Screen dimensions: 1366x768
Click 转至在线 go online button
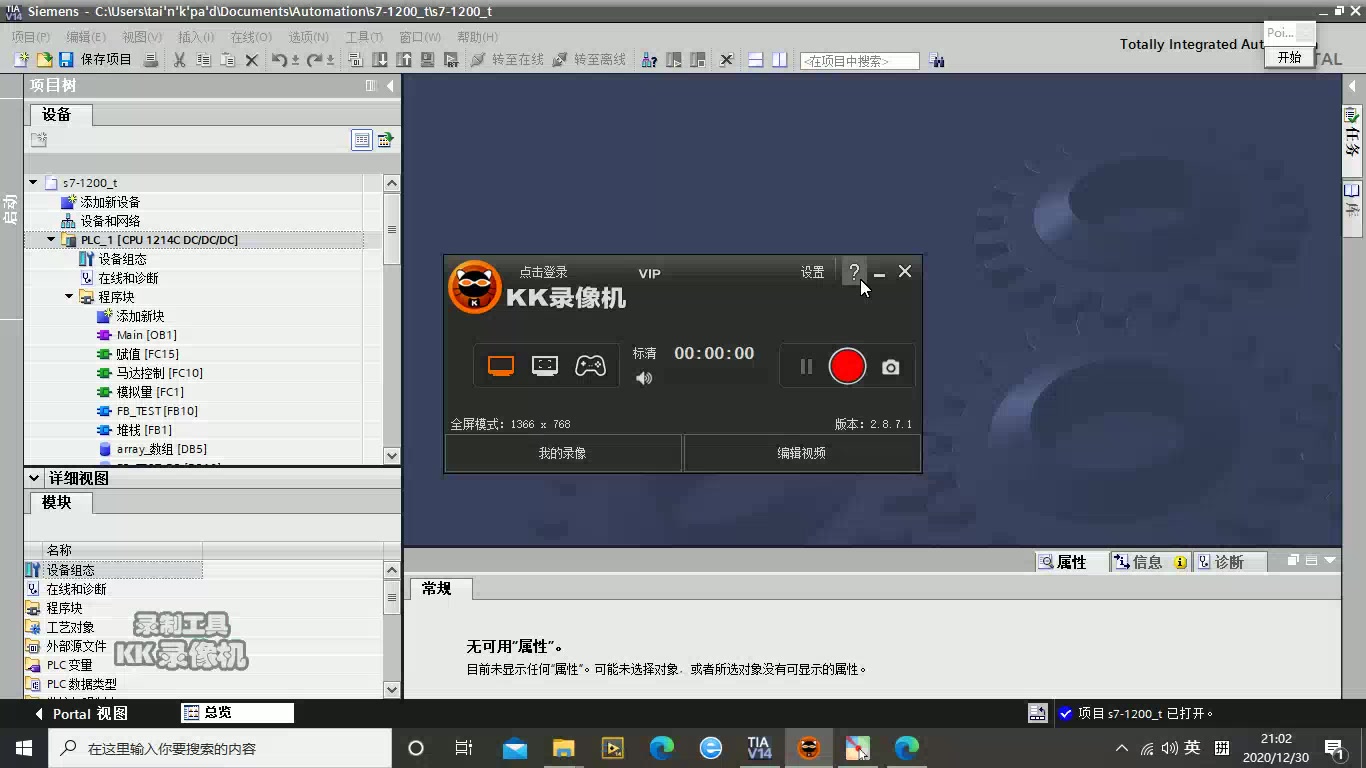[507, 60]
